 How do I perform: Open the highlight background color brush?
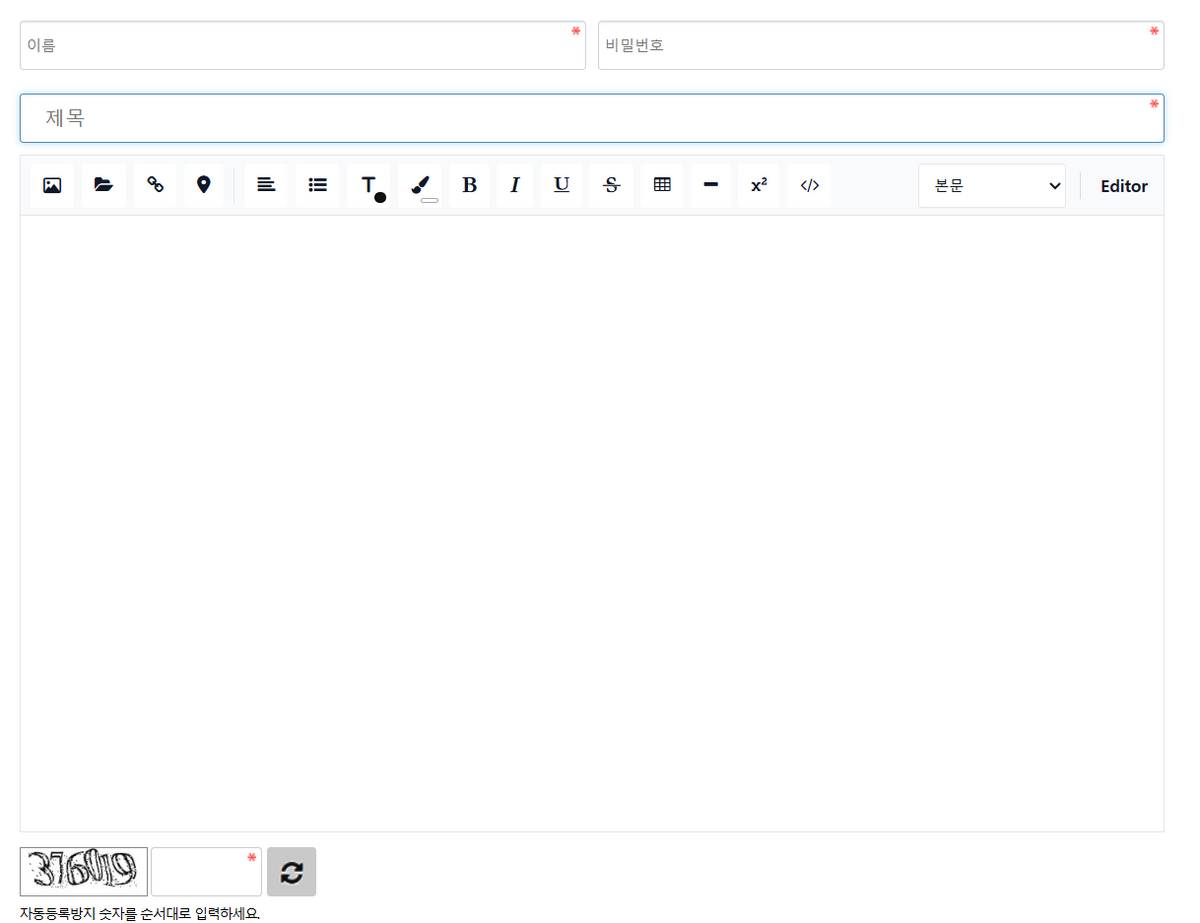coord(421,186)
